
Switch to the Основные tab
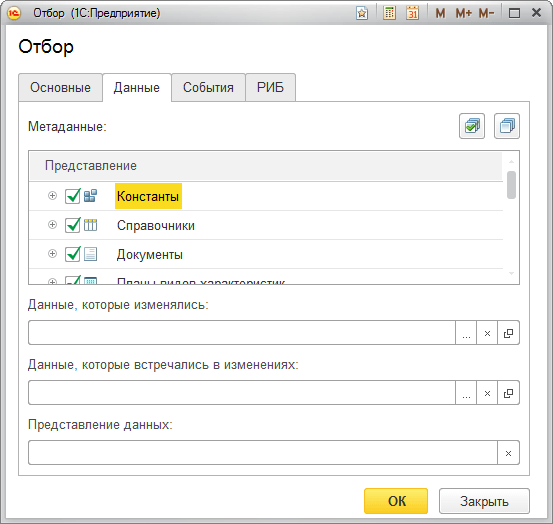60,87
